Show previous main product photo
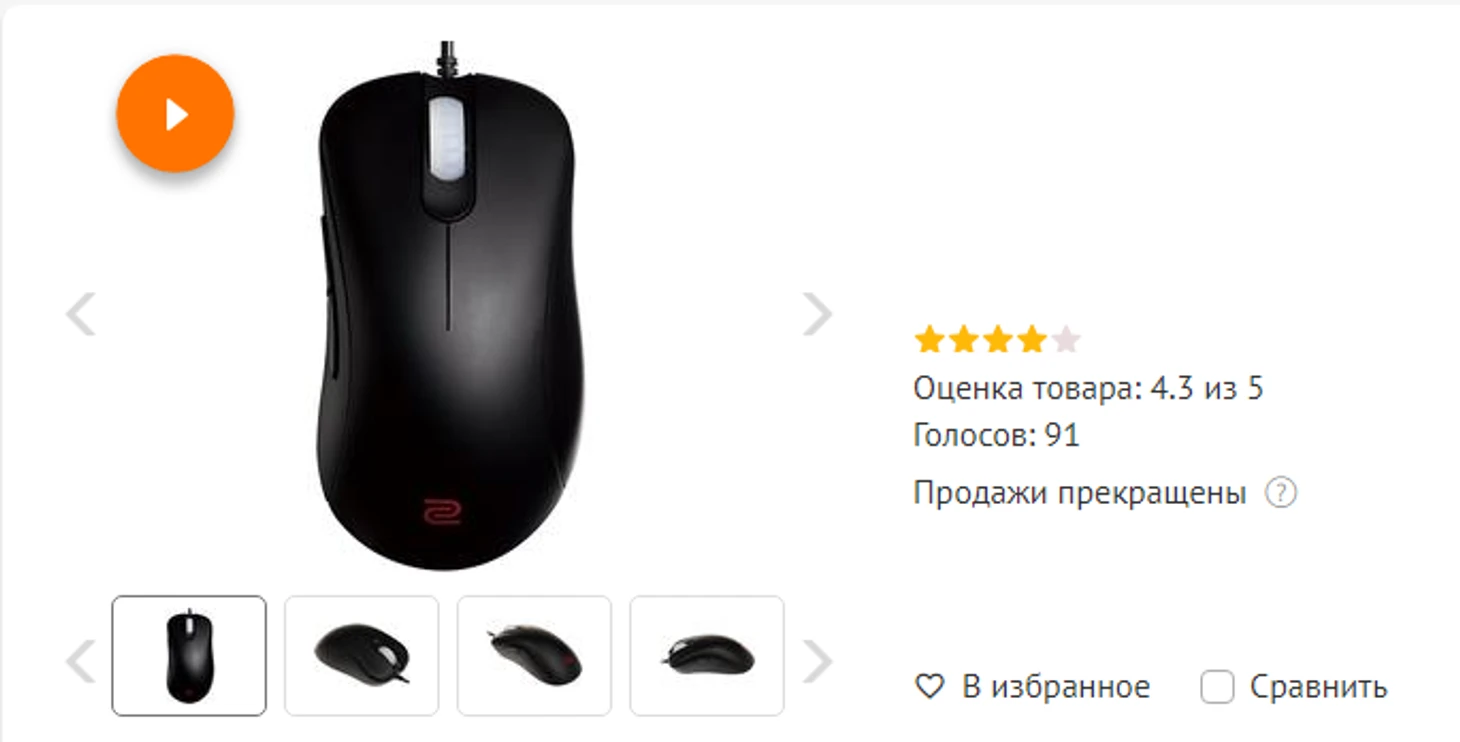1460x742 pixels. click(81, 314)
